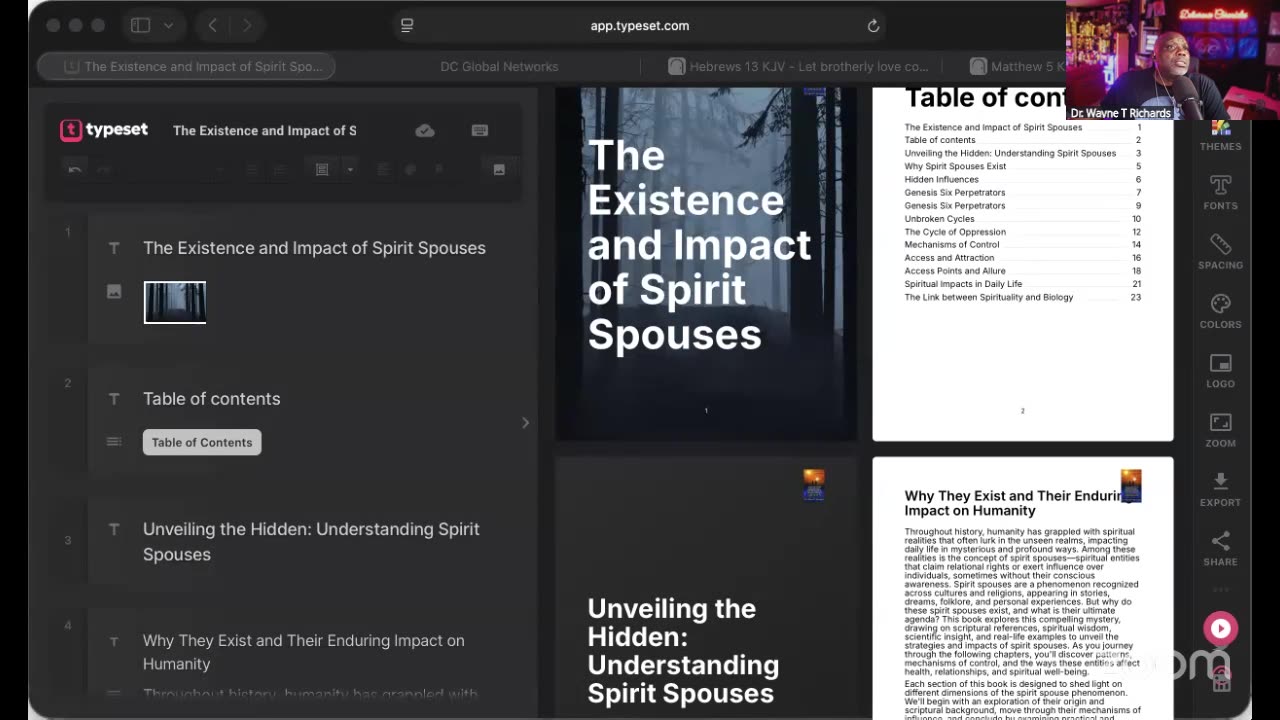Undo the last edit
Screen dimensions: 1280x720
[x=75, y=170]
